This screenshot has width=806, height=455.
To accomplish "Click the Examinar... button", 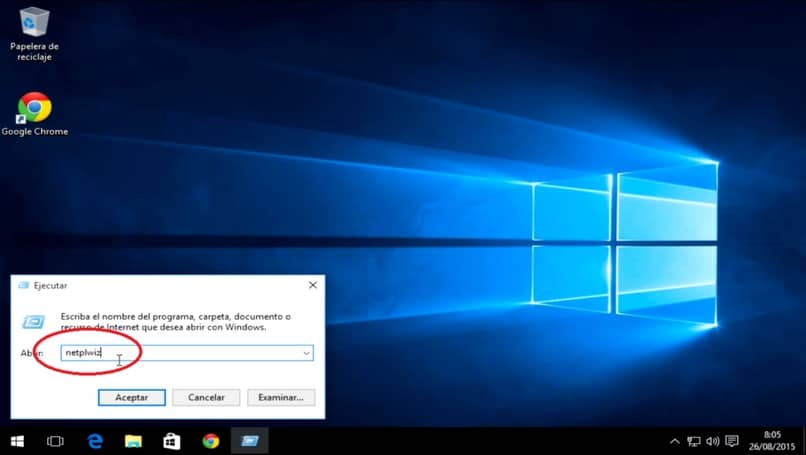I will pyautogui.click(x=281, y=397).
